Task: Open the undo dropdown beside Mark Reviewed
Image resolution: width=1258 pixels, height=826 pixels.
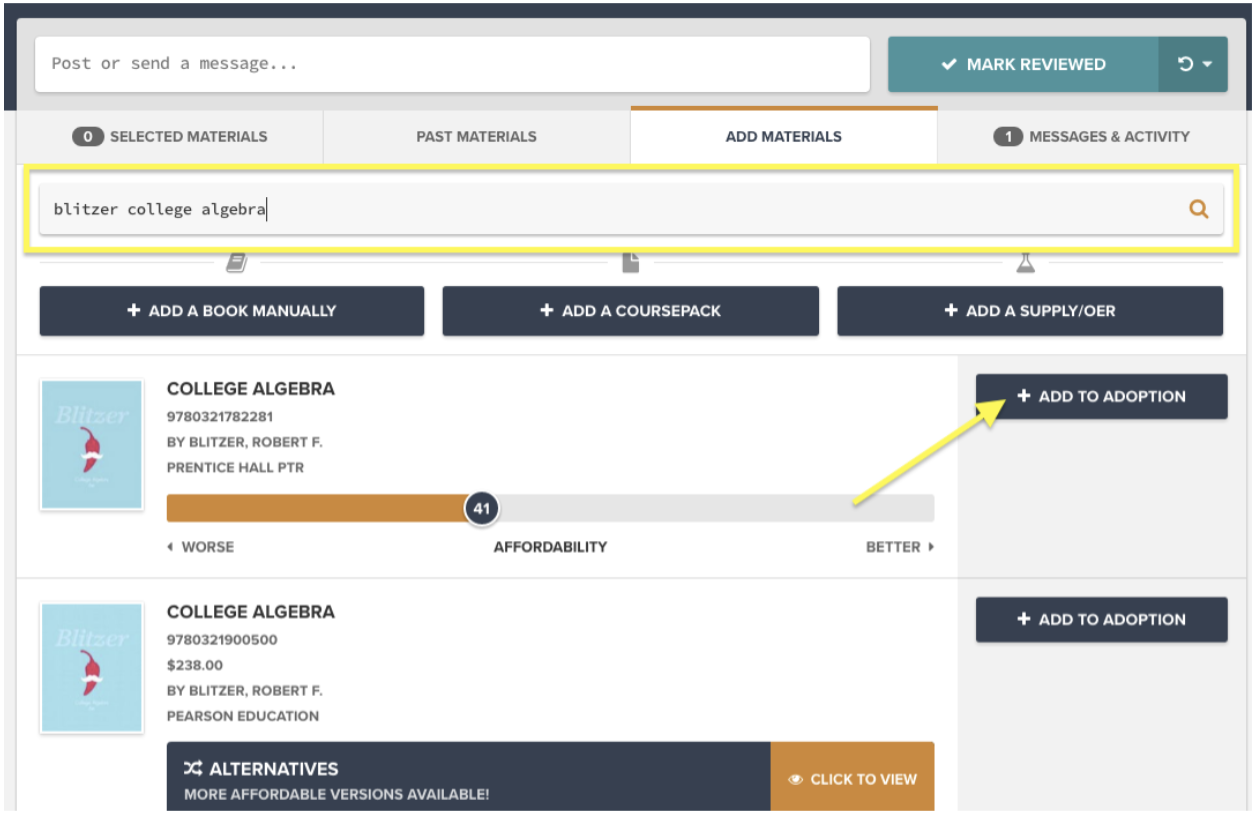Action: pyautogui.click(x=1193, y=64)
